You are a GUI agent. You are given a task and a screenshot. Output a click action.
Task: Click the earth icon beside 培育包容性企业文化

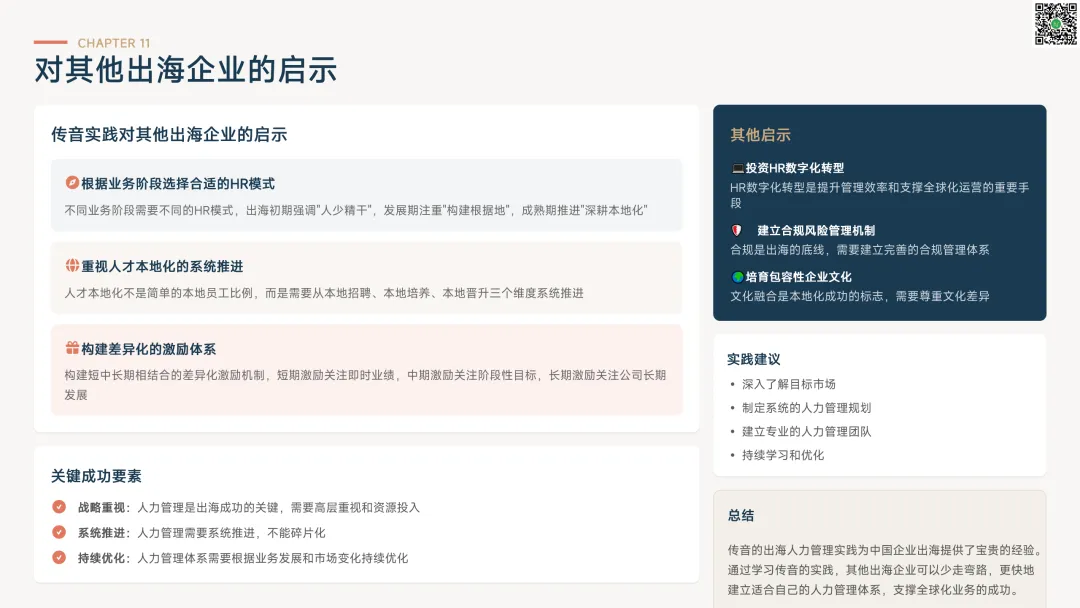tap(737, 277)
